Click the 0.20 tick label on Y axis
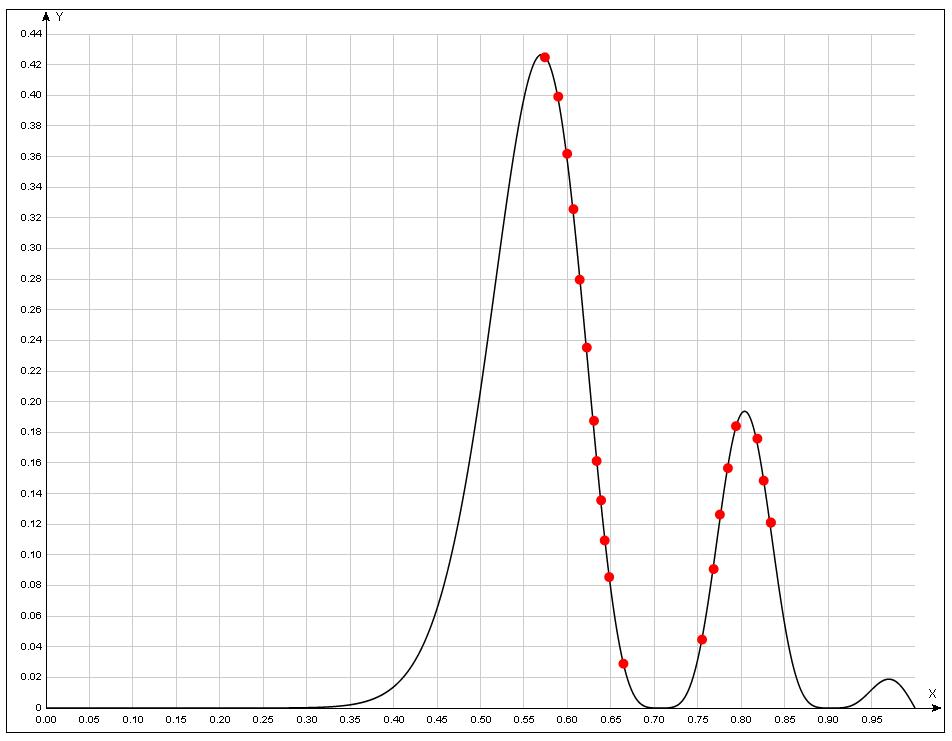 point(31,402)
